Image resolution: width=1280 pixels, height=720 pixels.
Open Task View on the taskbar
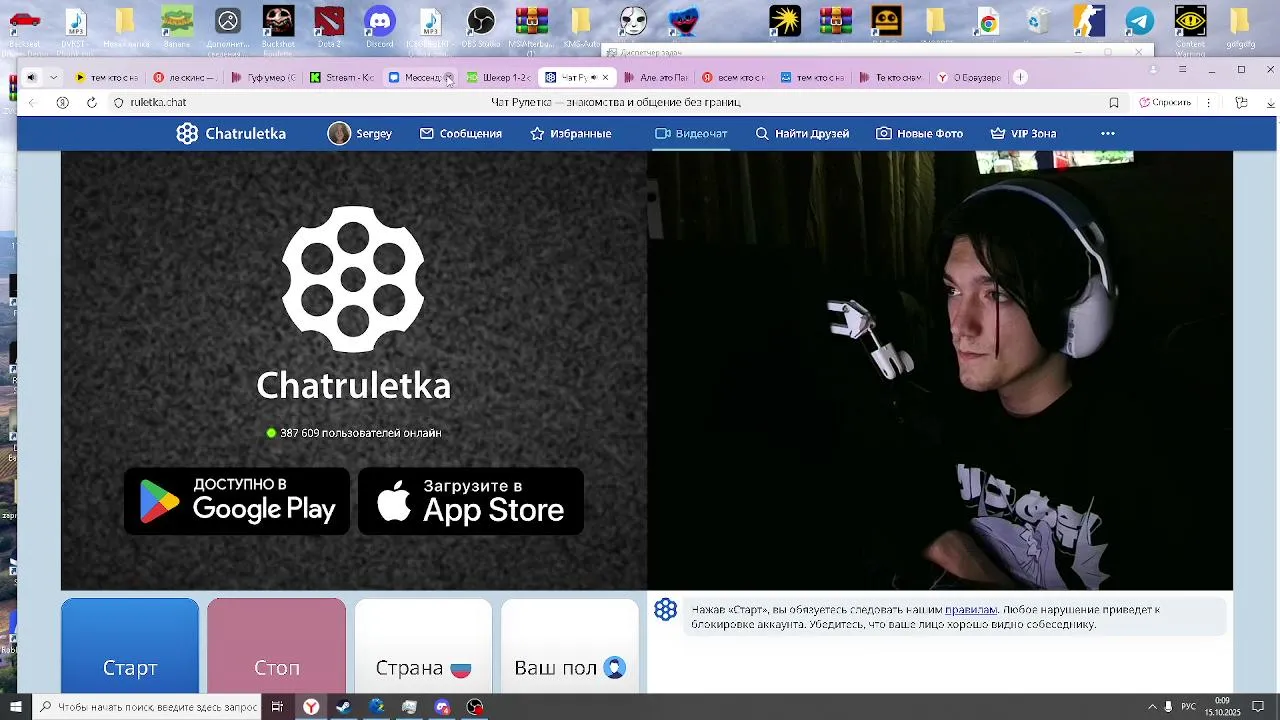click(277, 707)
